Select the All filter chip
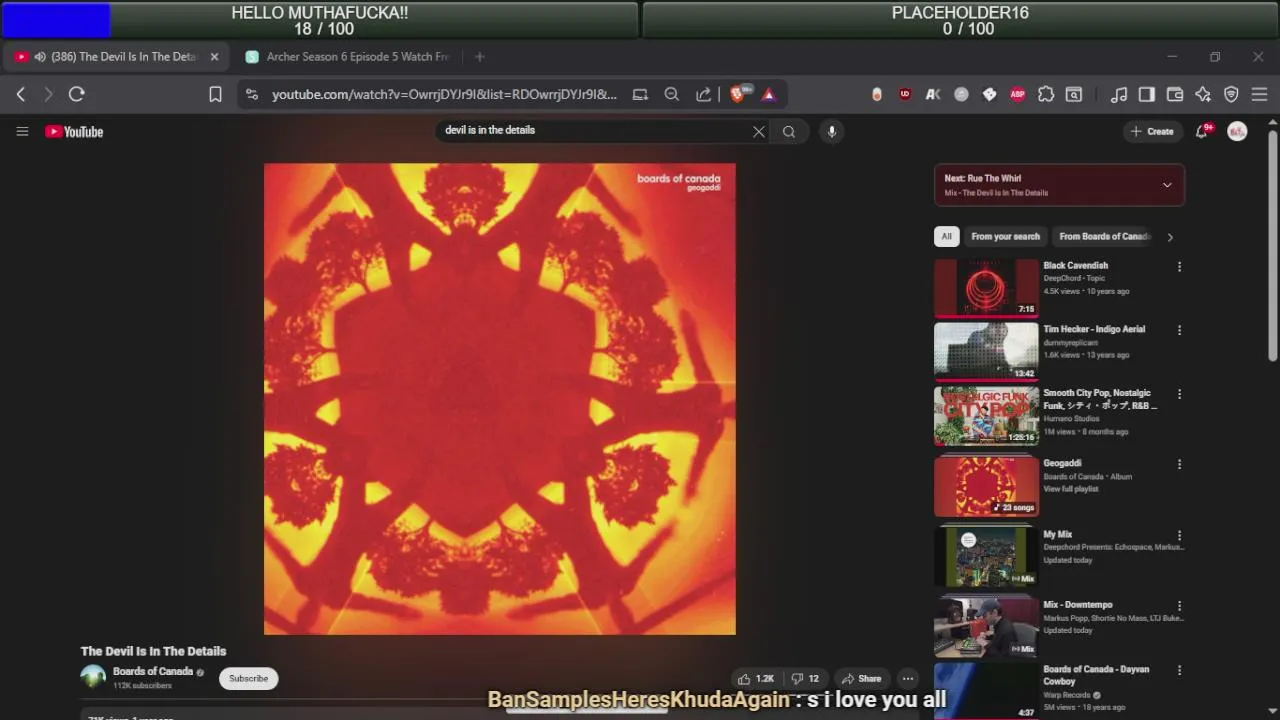The image size is (1280, 720). tap(946, 236)
